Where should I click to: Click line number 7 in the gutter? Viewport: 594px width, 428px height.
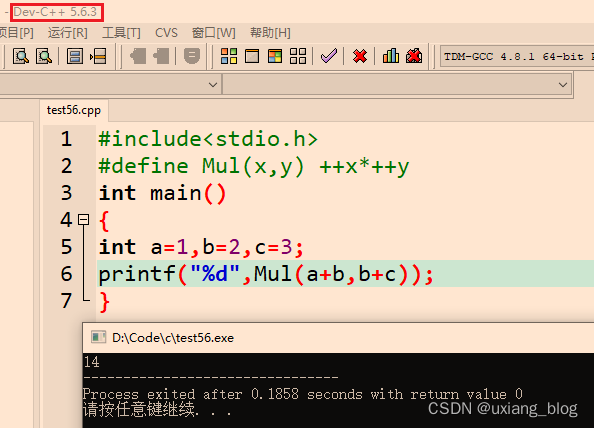(x=66, y=301)
